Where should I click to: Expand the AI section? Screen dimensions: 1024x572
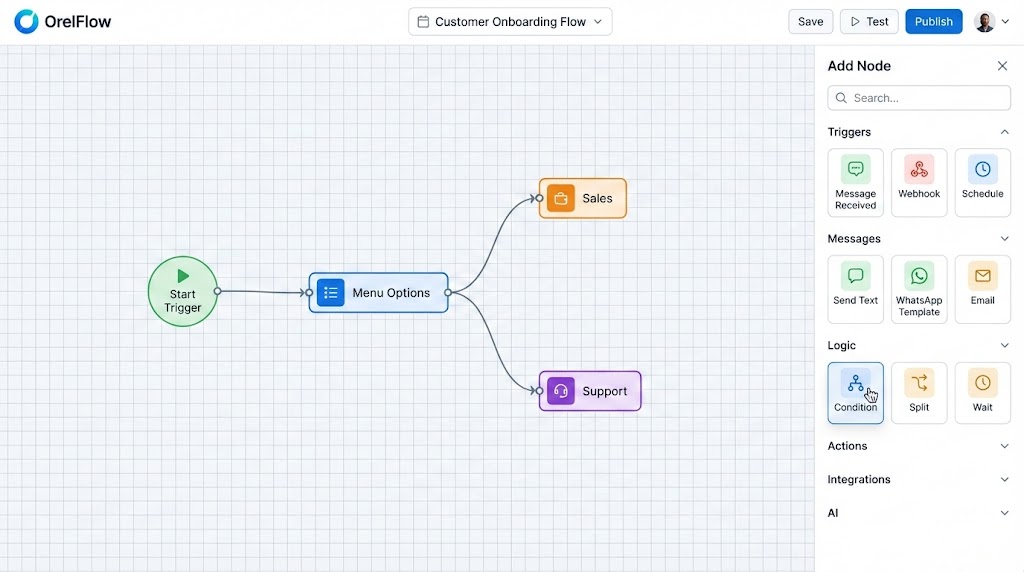(x=1004, y=513)
